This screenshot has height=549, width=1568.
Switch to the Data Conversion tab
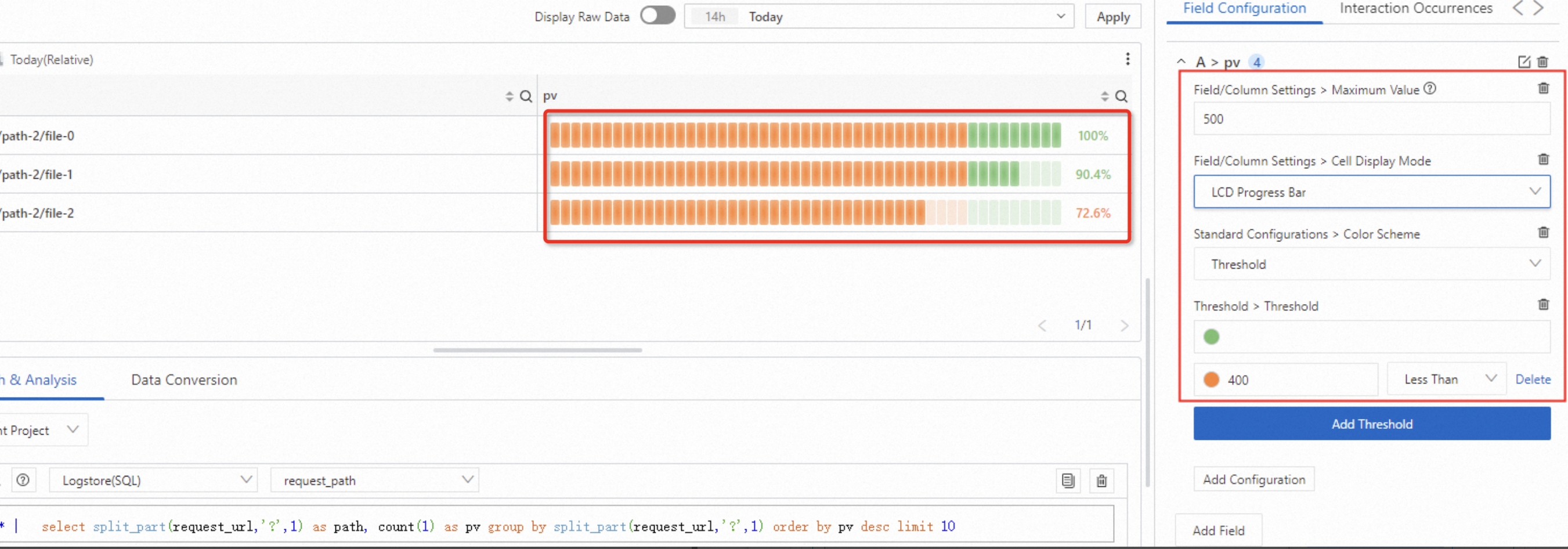pos(184,380)
